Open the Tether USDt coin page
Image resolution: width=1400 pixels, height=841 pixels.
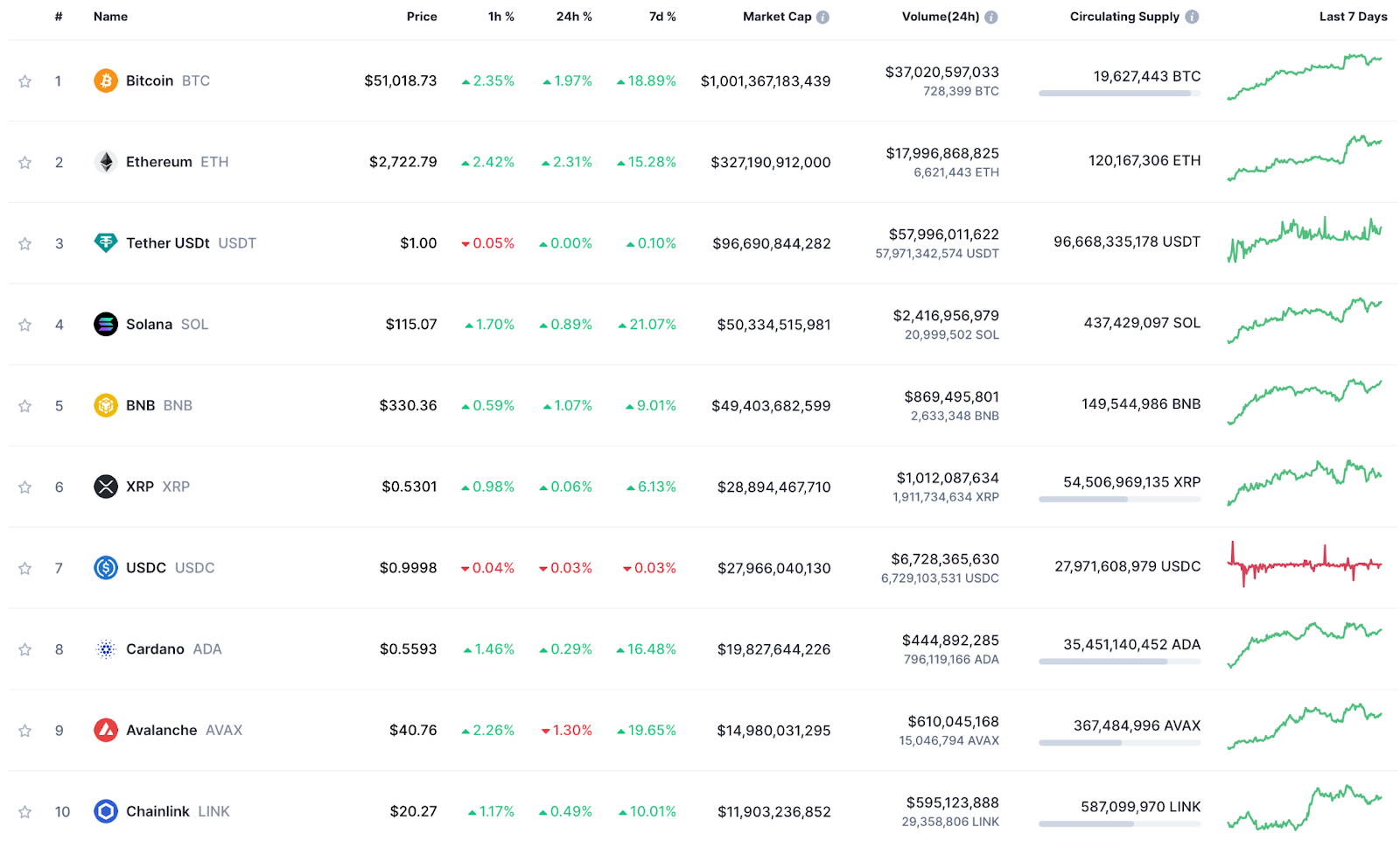[x=191, y=243]
